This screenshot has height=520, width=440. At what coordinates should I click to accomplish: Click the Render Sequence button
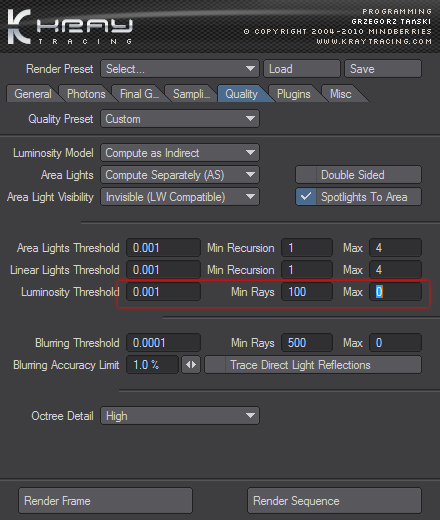334,501
